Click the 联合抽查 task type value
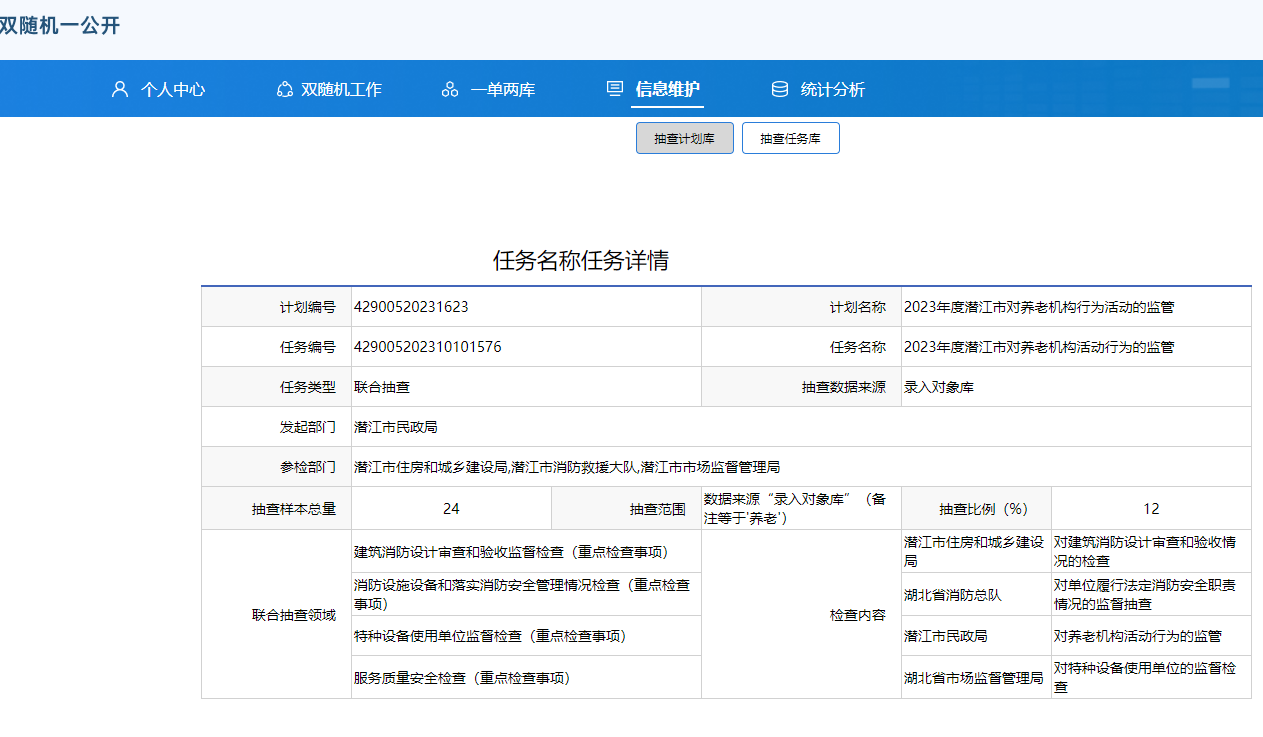The width and height of the screenshot is (1263, 737). [382, 387]
